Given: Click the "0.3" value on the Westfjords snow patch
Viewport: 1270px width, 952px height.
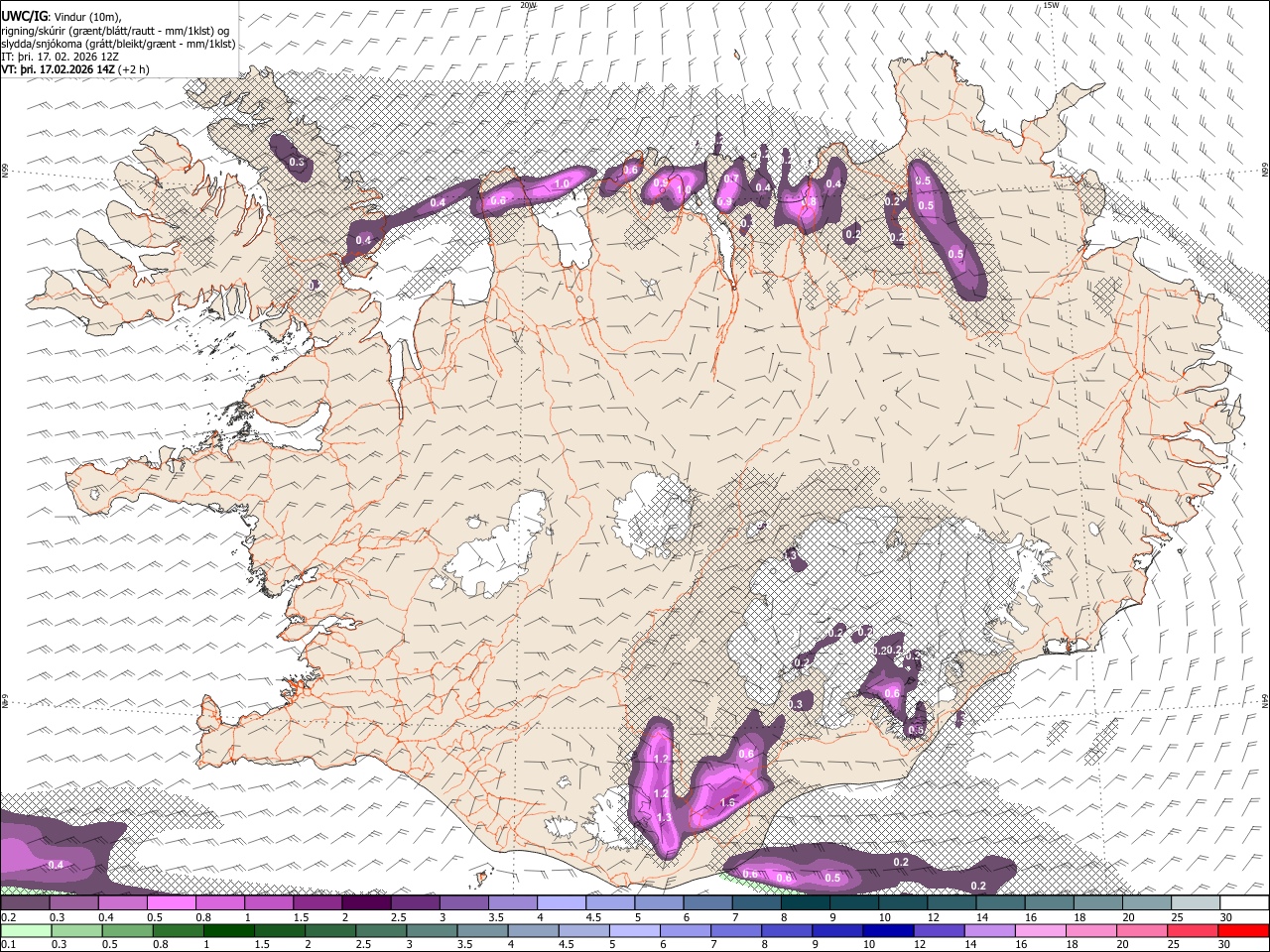Looking at the screenshot, I should point(297,162).
